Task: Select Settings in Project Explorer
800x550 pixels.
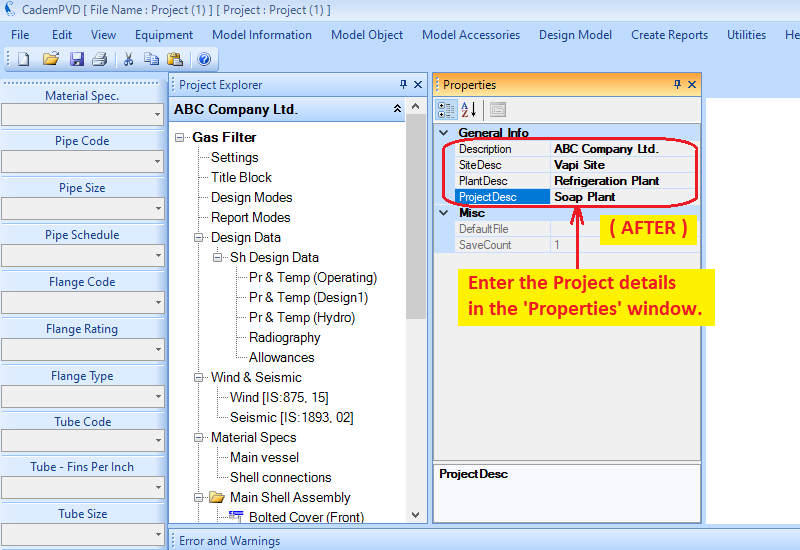Action: pos(235,157)
